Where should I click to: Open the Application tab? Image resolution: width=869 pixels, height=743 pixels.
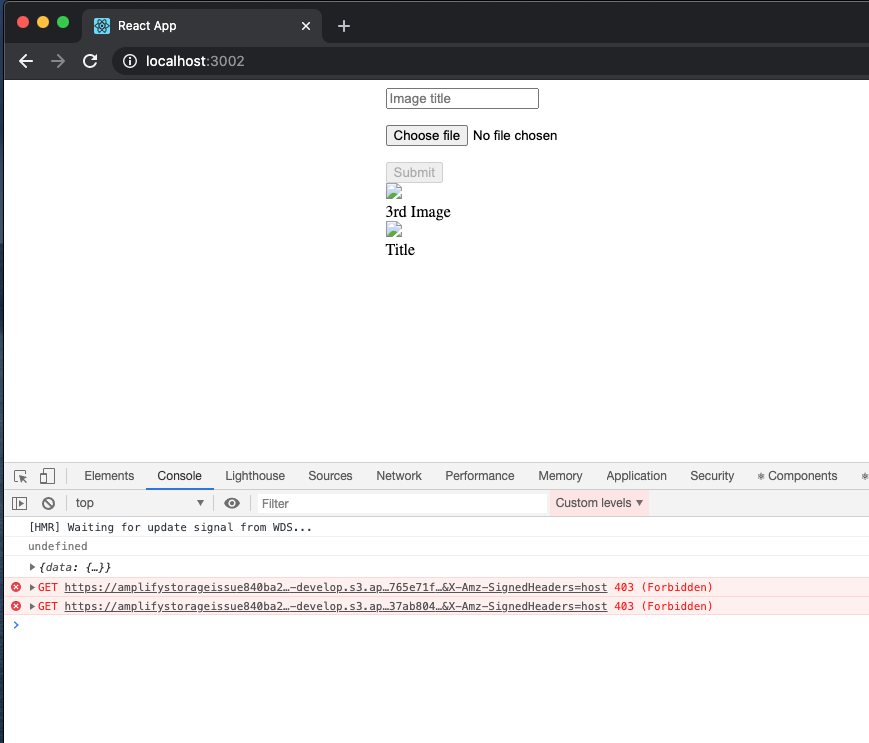636,476
